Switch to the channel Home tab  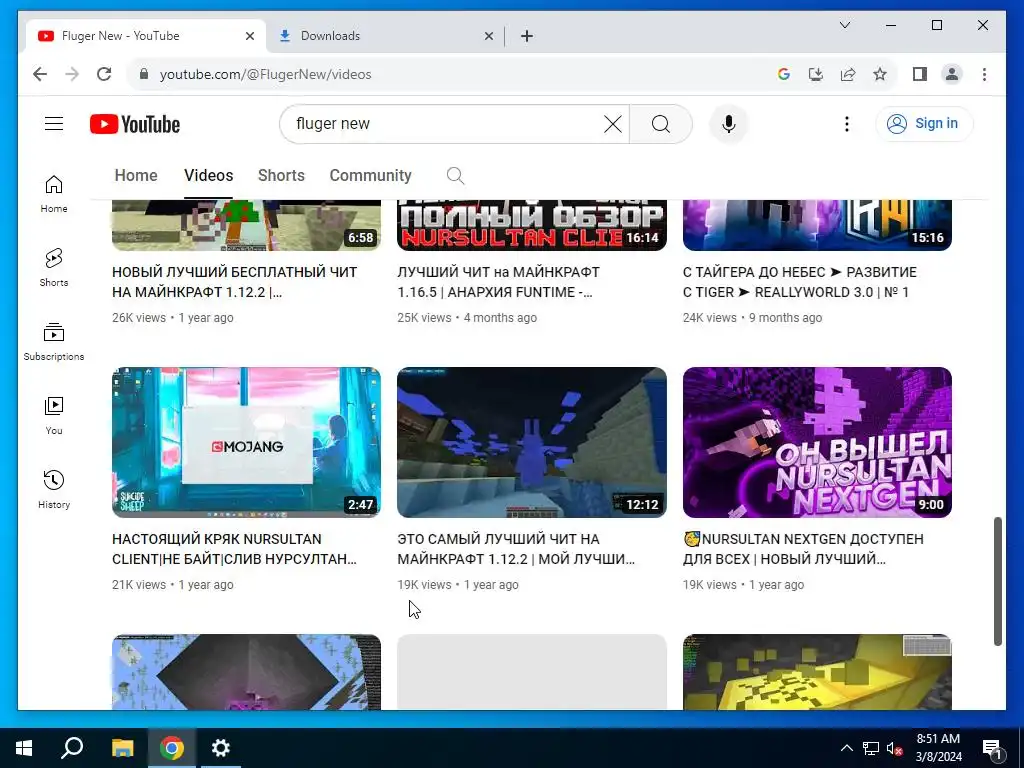coord(136,176)
